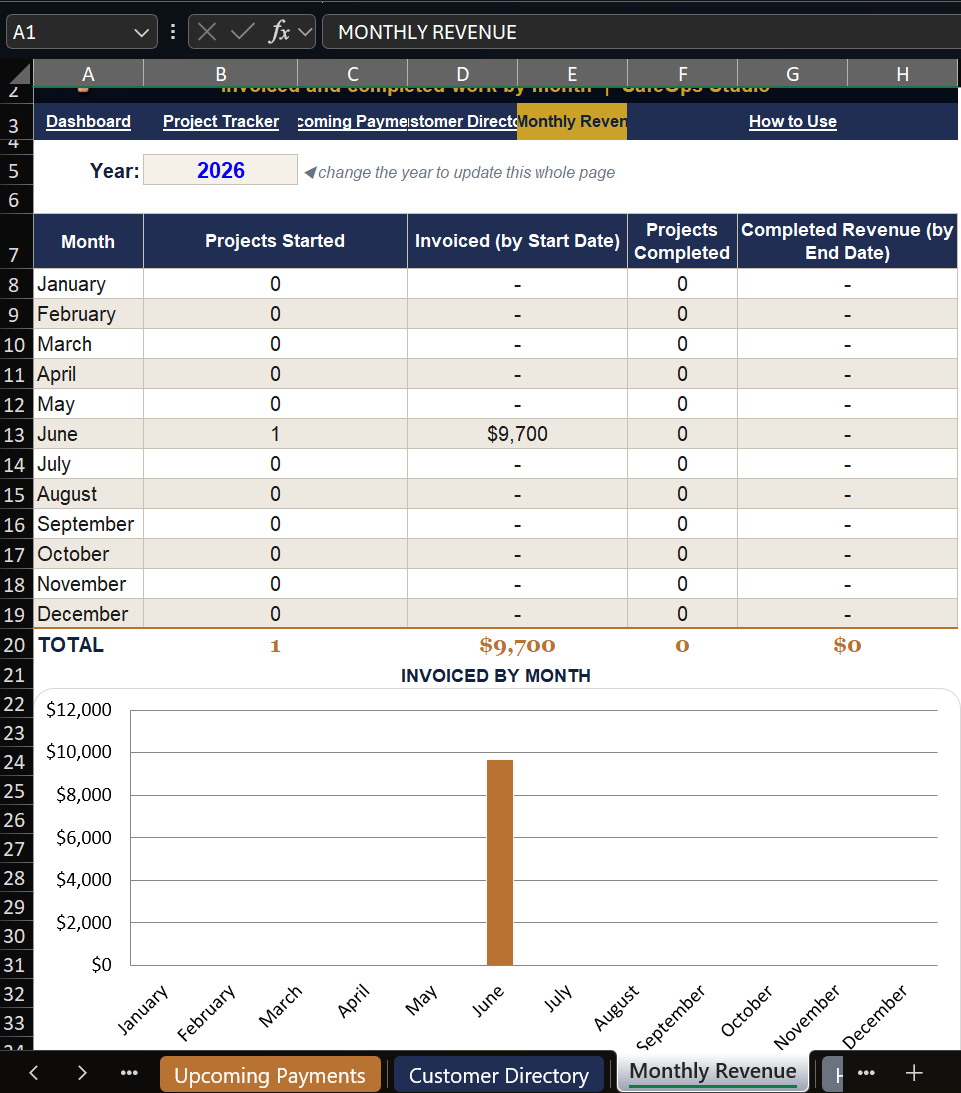Select column D header
The image size is (961, 1093).
point(463,74)
